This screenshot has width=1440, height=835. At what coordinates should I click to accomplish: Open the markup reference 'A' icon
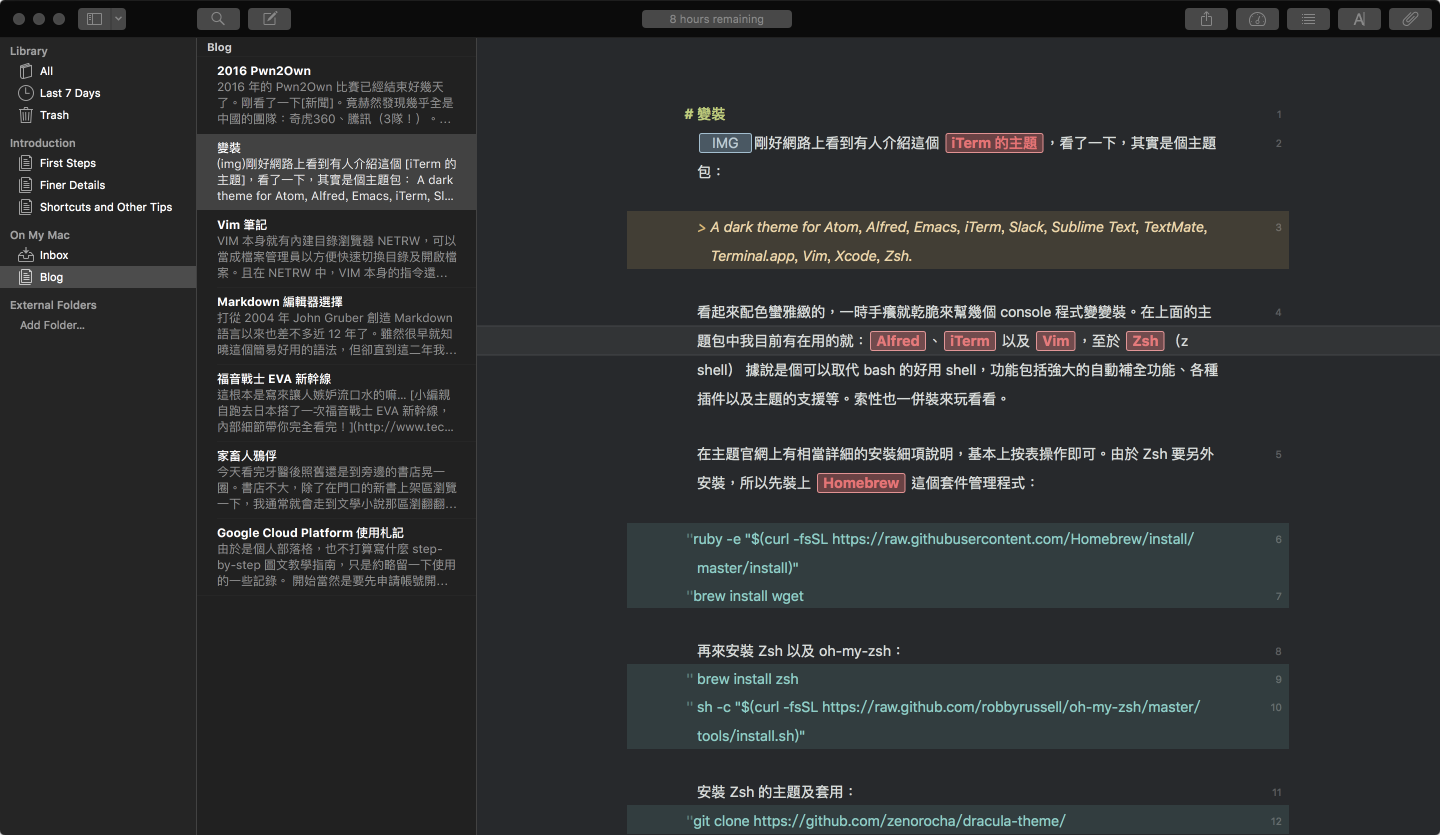point(1359,19)
